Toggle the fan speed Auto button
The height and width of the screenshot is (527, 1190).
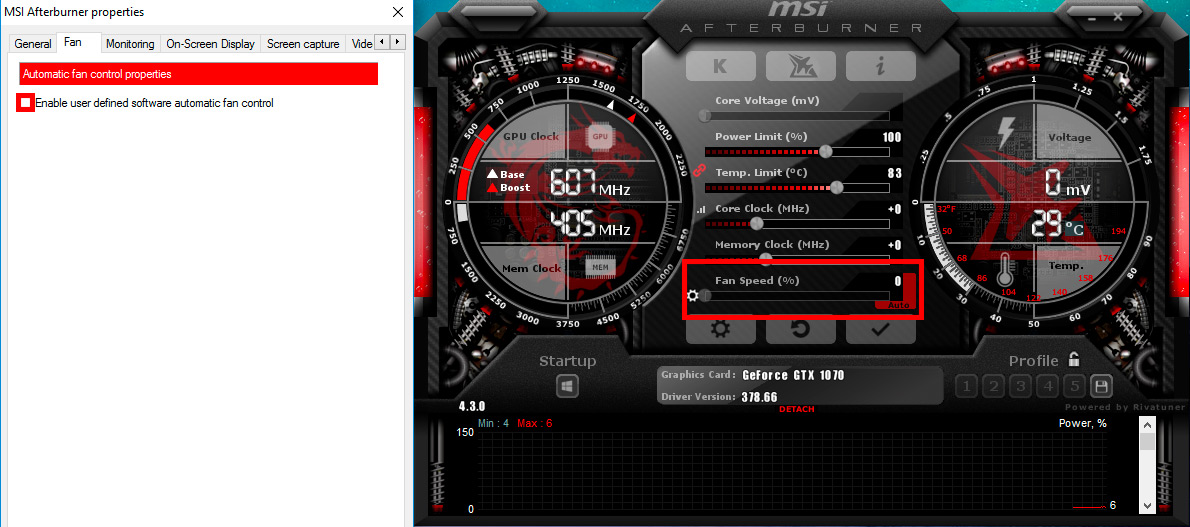click(x=899, y=305)
